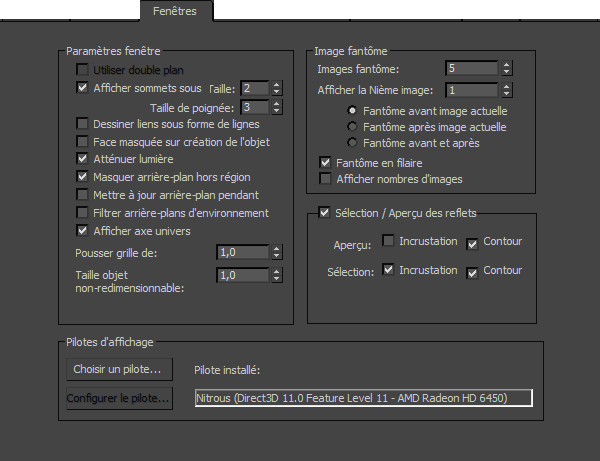The height and width of the screenshot is (461, 600).
Task: Uncheck Masquer arrière-plan hors région
Action: 82,177
